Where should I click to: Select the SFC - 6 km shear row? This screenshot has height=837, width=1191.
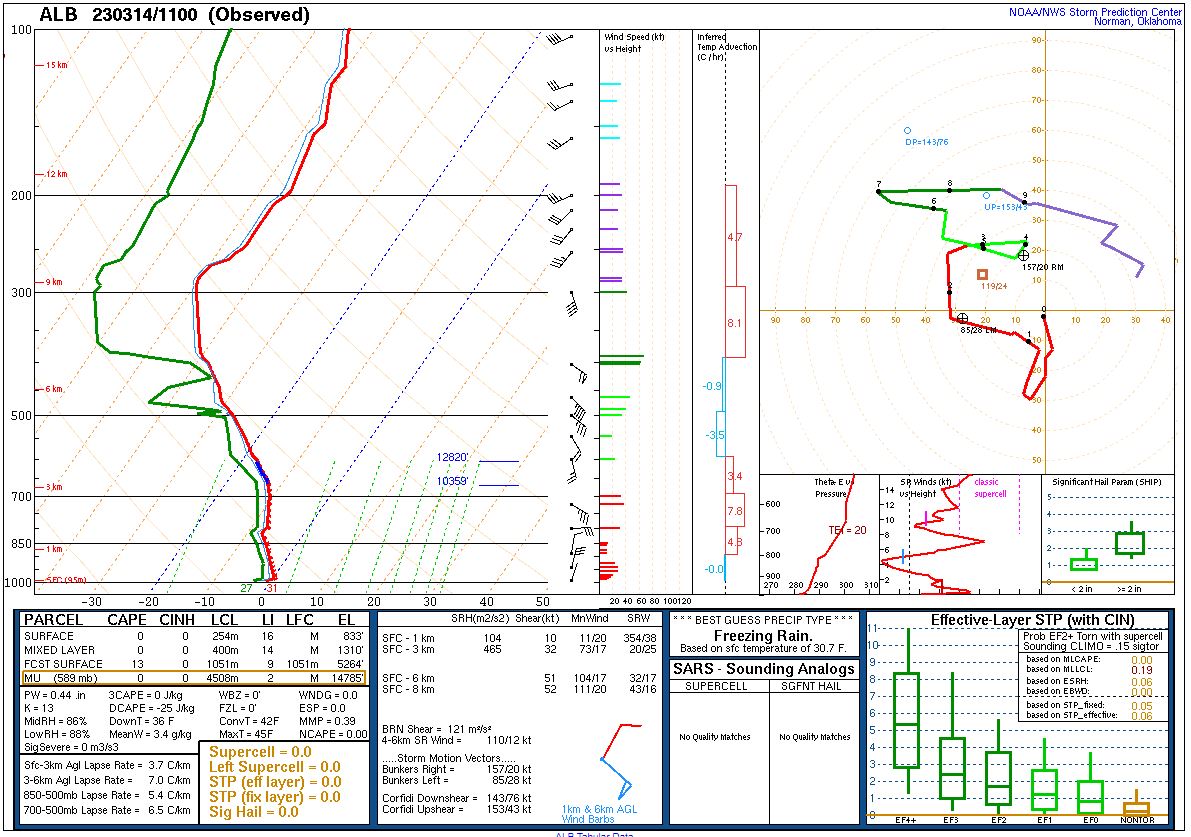pos(520,677)
